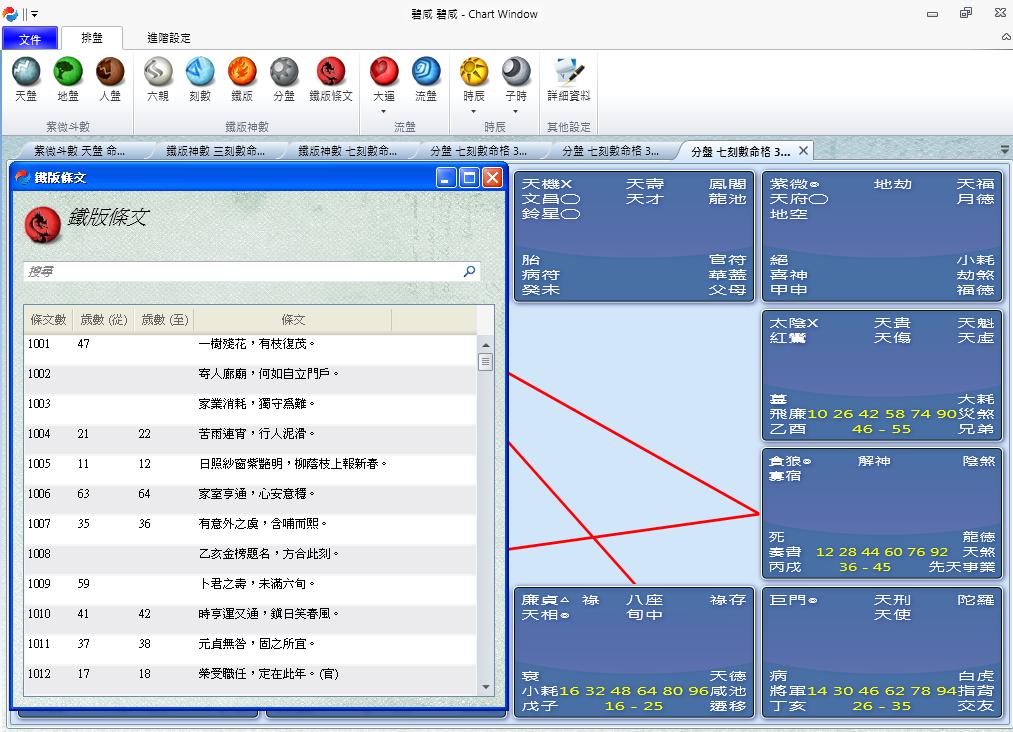Click the 大運 (Major Luck) icon
The width and height of the screenshot is (1013, 732).
tap(383, 80)
